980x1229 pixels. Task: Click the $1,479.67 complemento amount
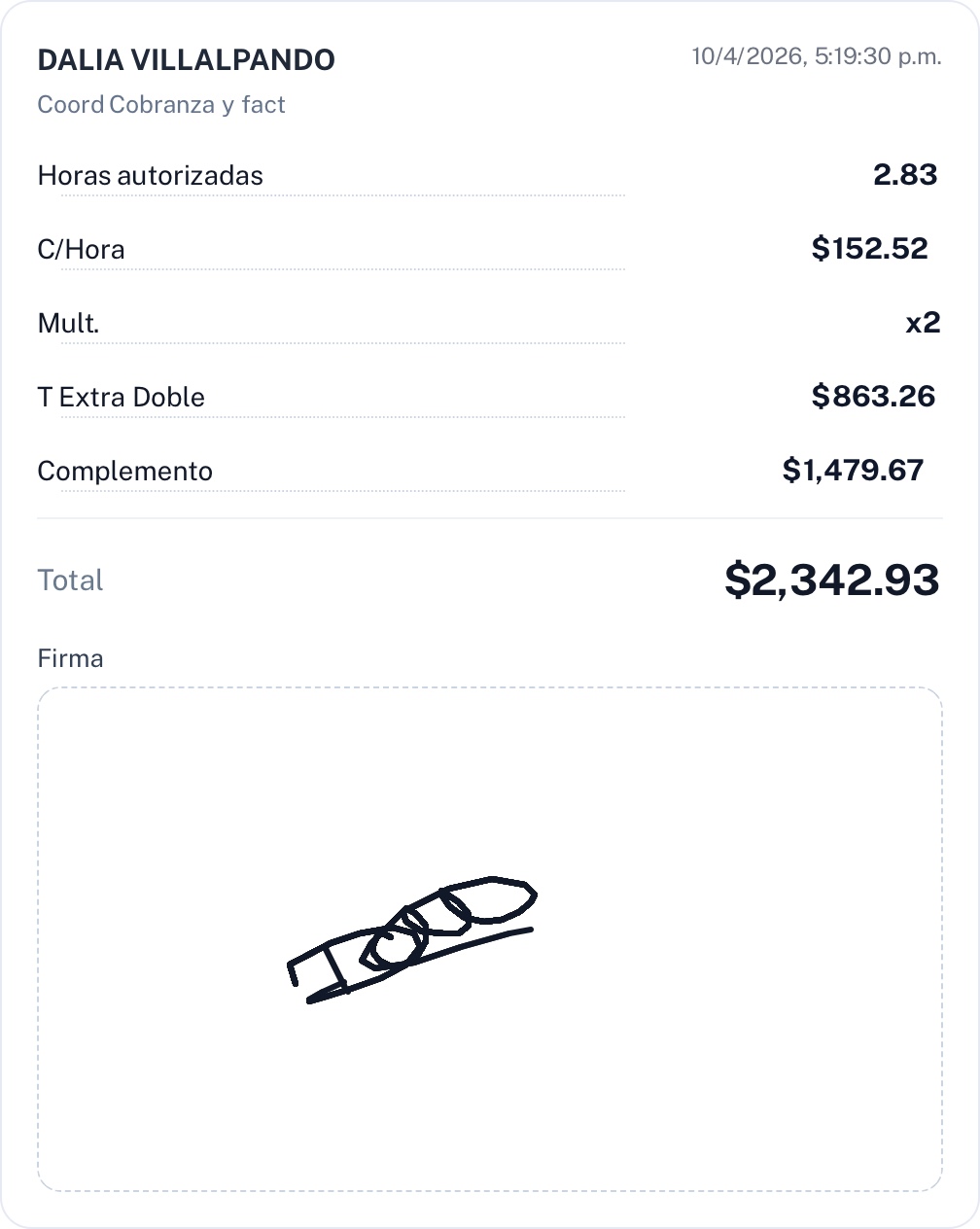853,471
